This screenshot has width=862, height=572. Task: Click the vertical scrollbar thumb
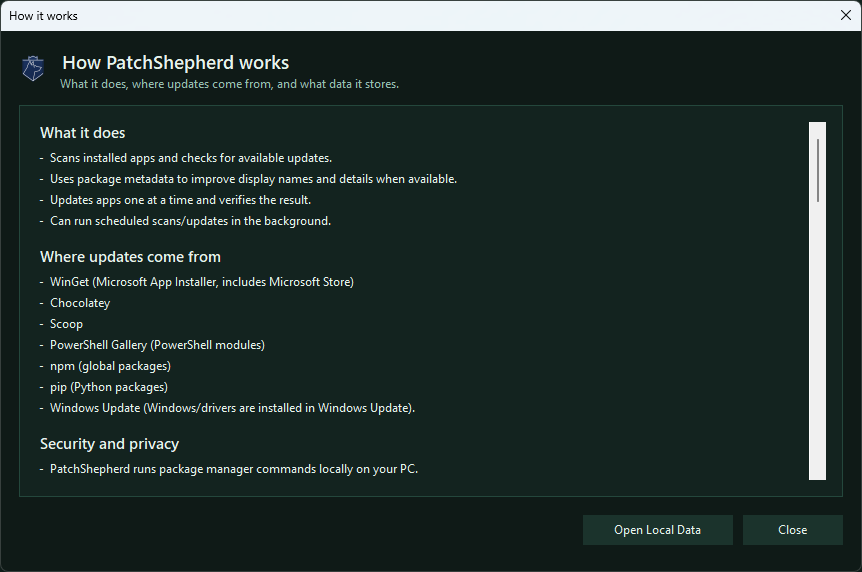(x=818, y=170)
